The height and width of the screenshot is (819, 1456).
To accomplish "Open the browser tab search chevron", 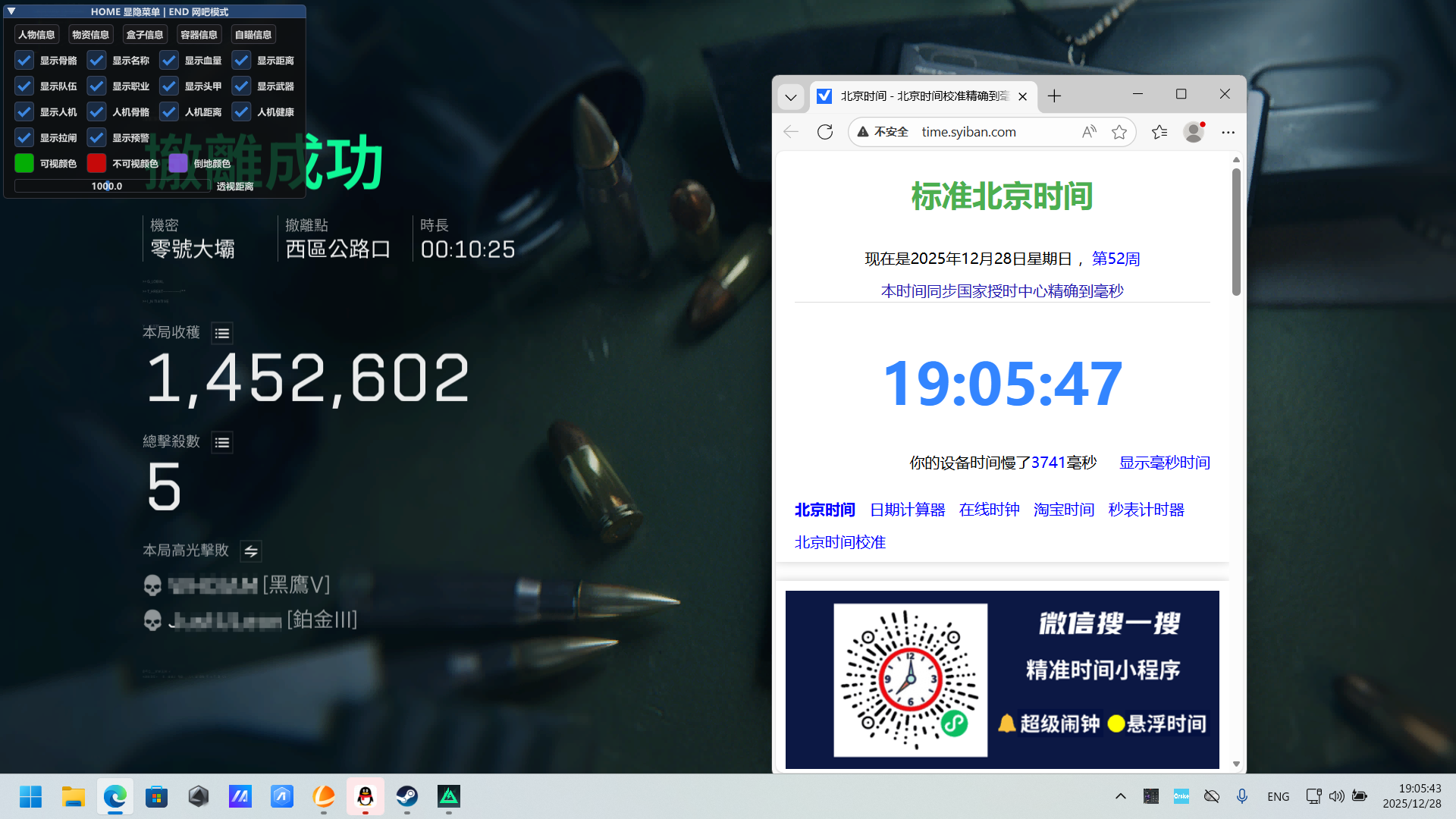I will tap(791, 97).
